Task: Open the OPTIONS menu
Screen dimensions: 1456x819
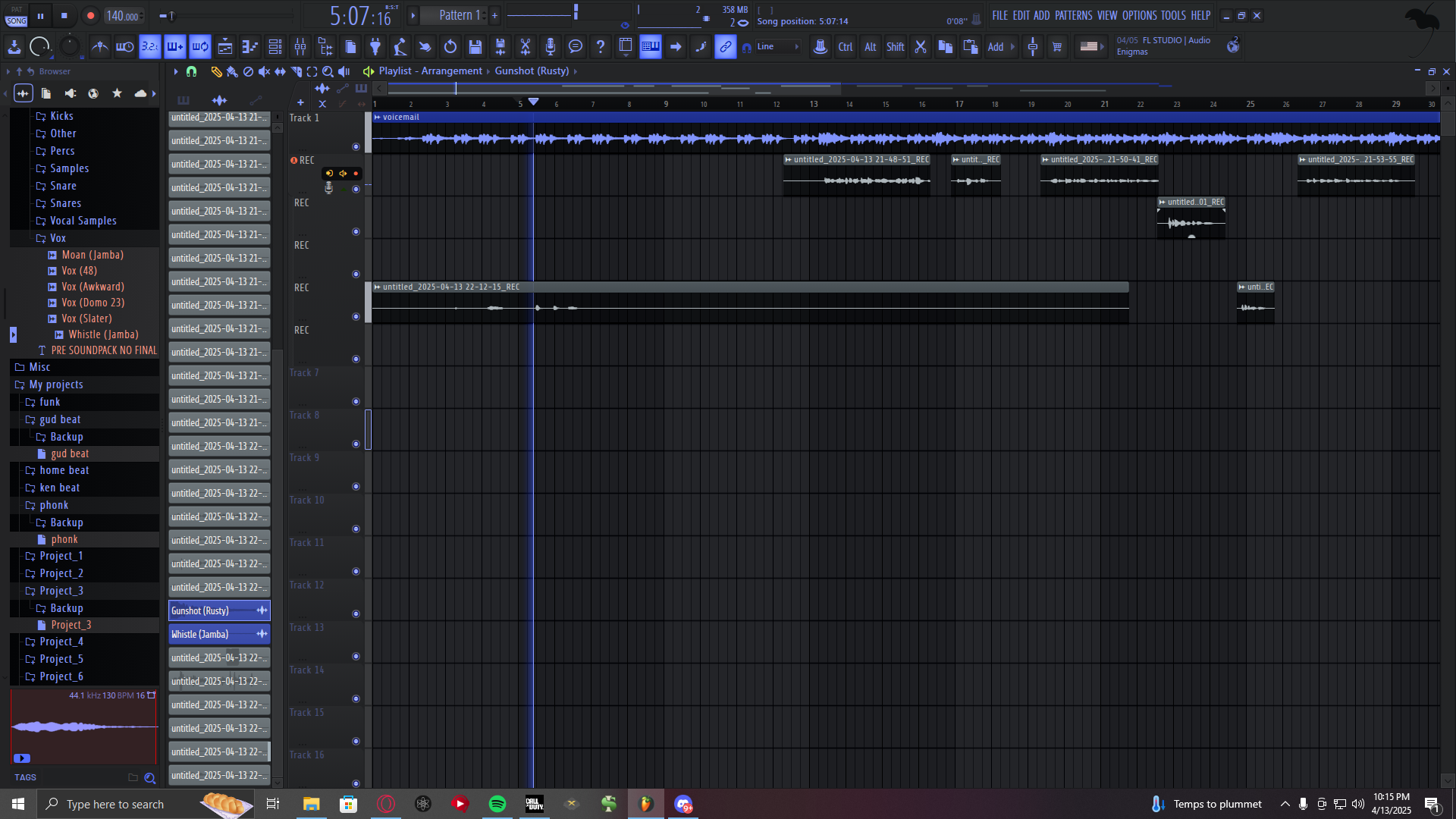Action: (1139, 15)
